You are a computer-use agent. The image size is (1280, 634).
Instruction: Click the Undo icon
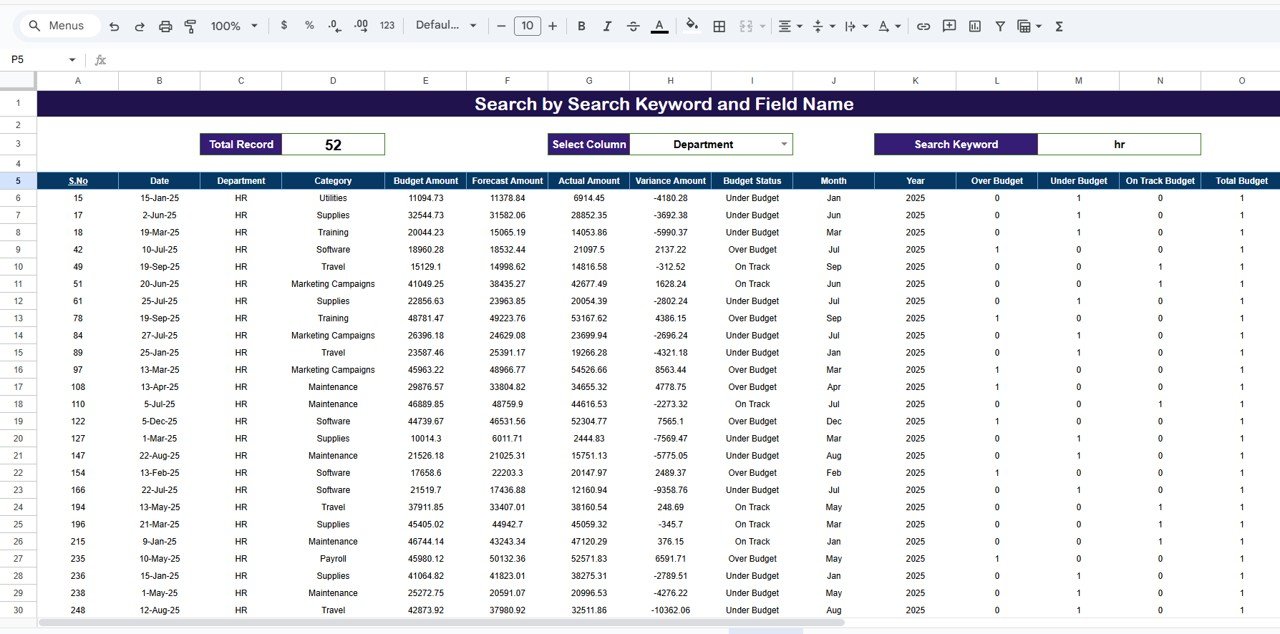tap(114, 26)
